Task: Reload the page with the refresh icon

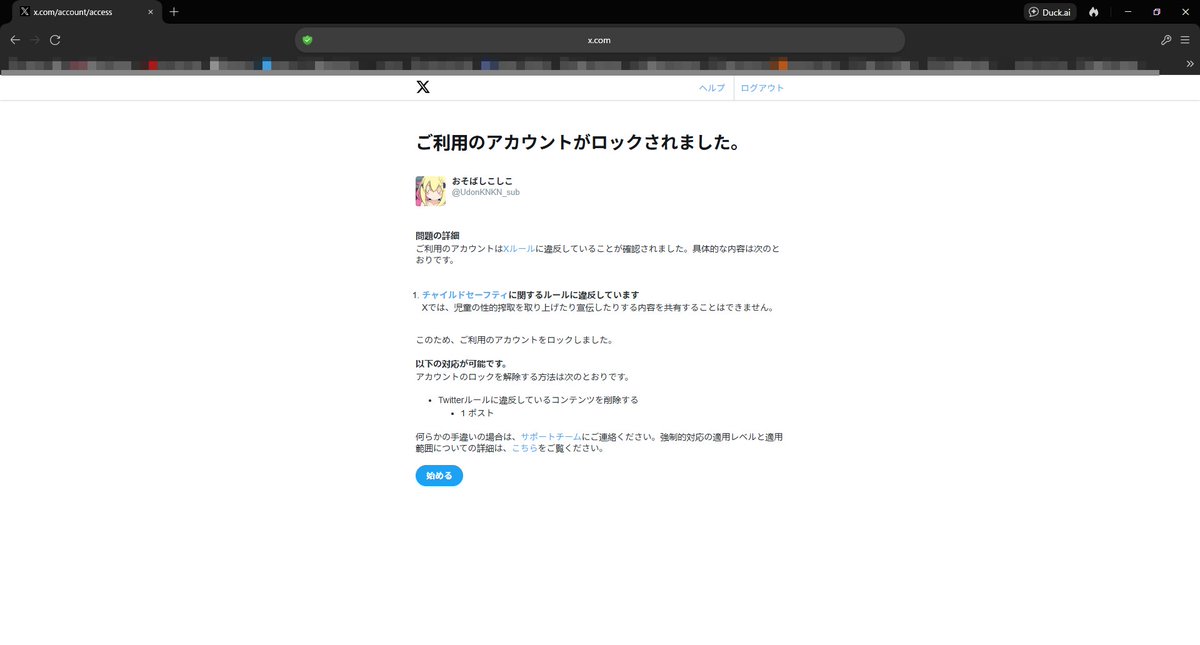Action: [x=55, y=40]
